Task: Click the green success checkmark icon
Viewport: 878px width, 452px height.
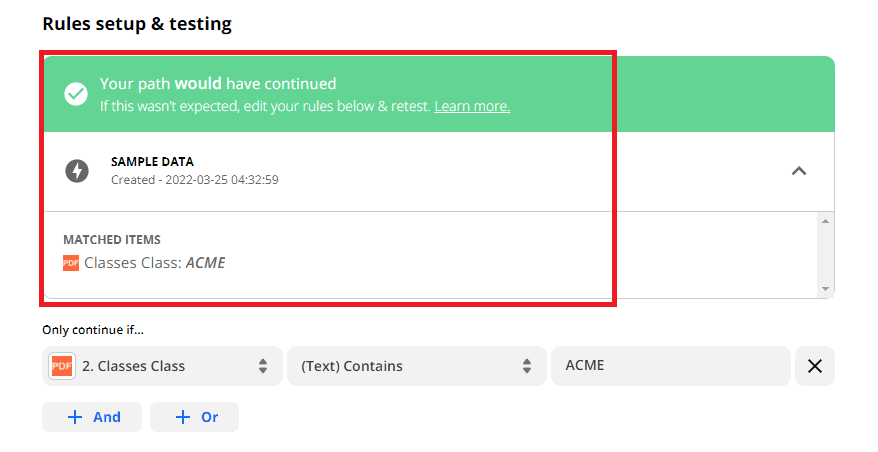Action: [76, 94]
